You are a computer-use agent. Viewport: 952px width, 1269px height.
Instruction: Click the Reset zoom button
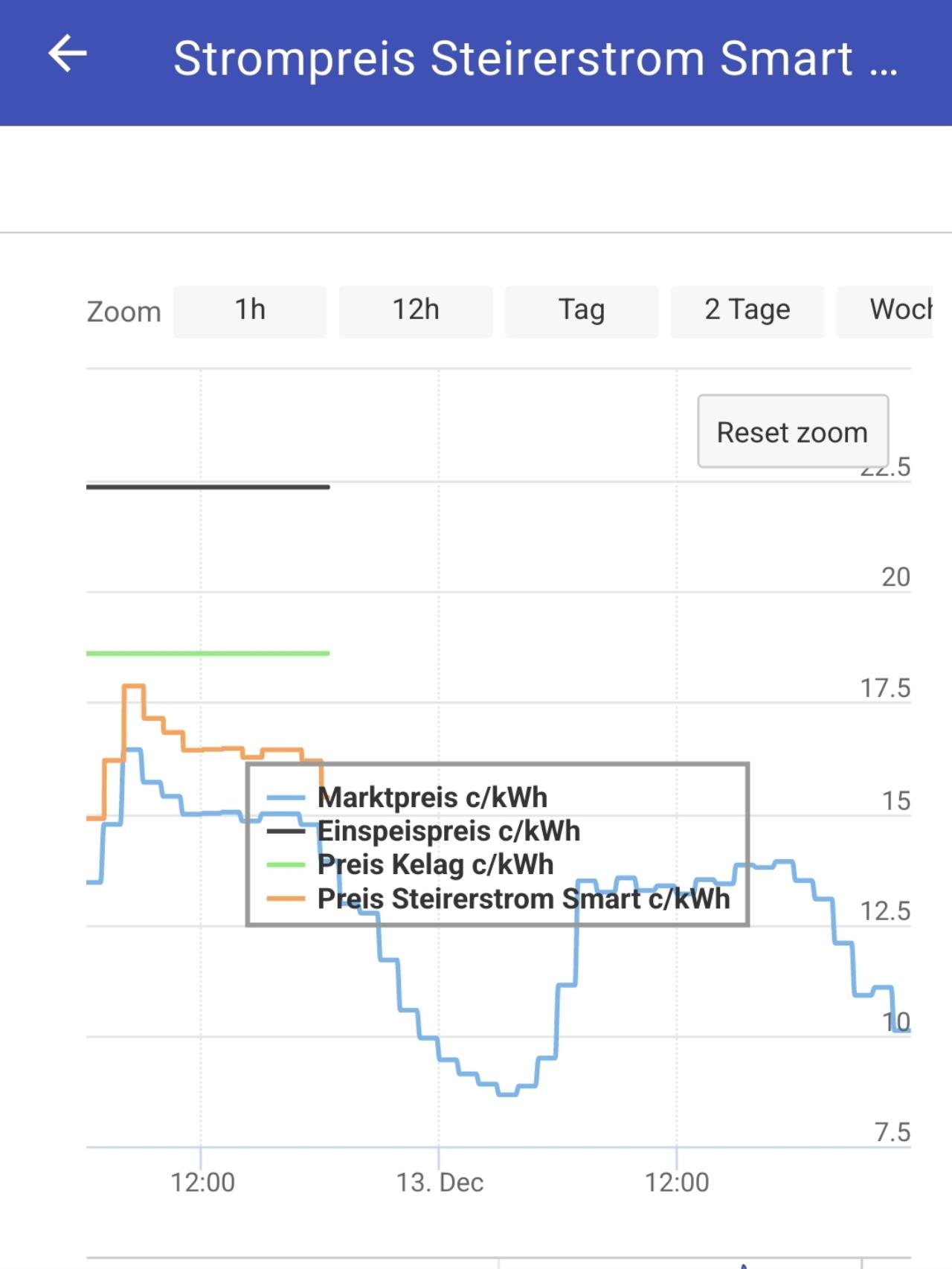[x=793, y=431]
